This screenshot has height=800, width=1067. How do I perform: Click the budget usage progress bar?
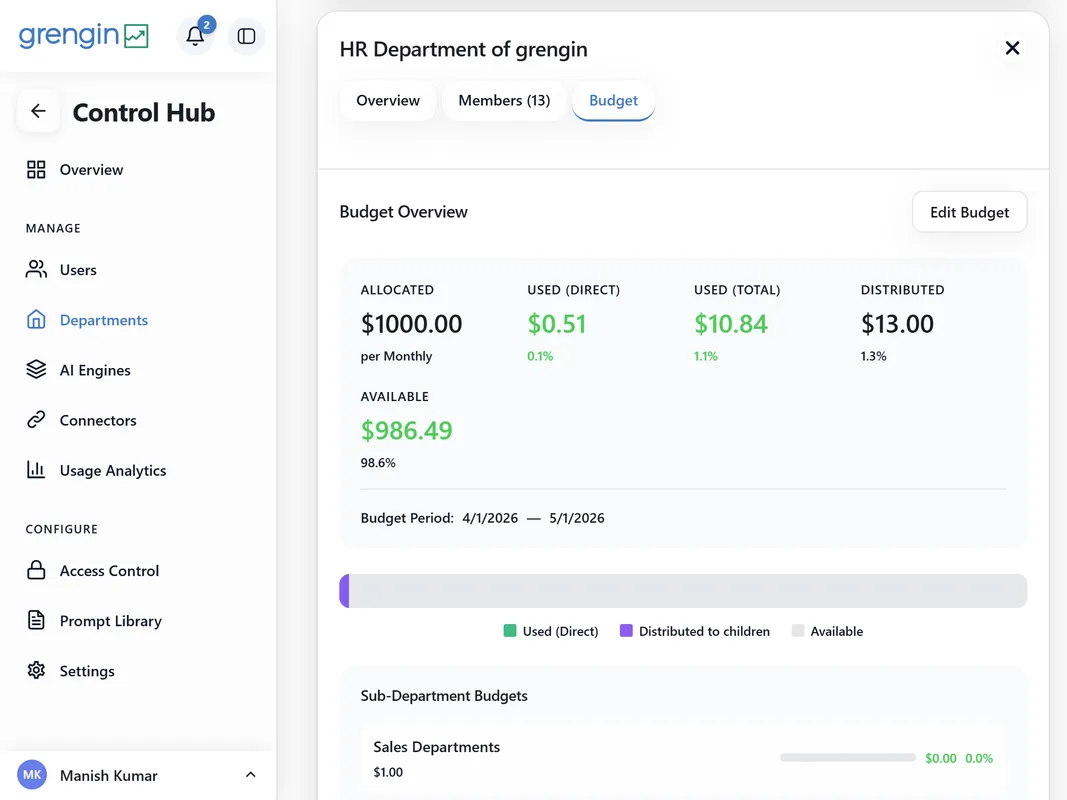coord(683,590)
